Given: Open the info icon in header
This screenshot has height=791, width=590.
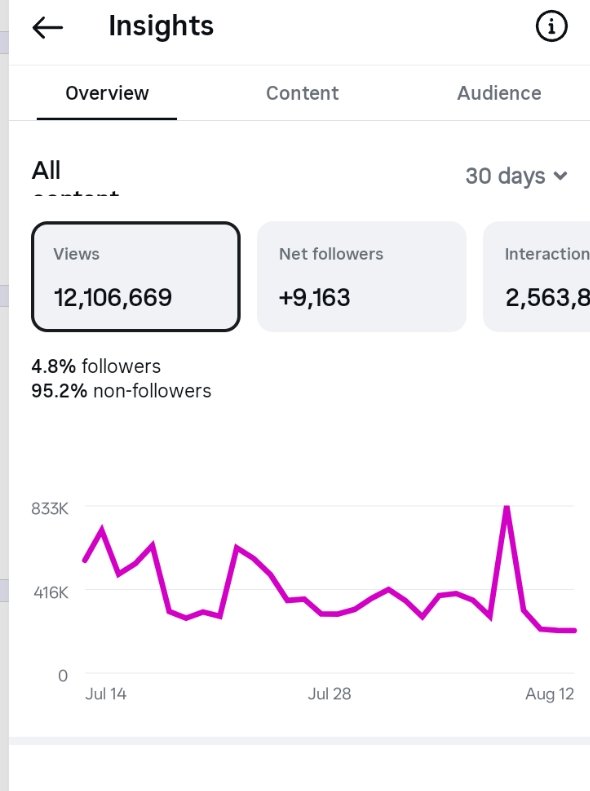Looking at the screenshot, I should pos(551,26).
